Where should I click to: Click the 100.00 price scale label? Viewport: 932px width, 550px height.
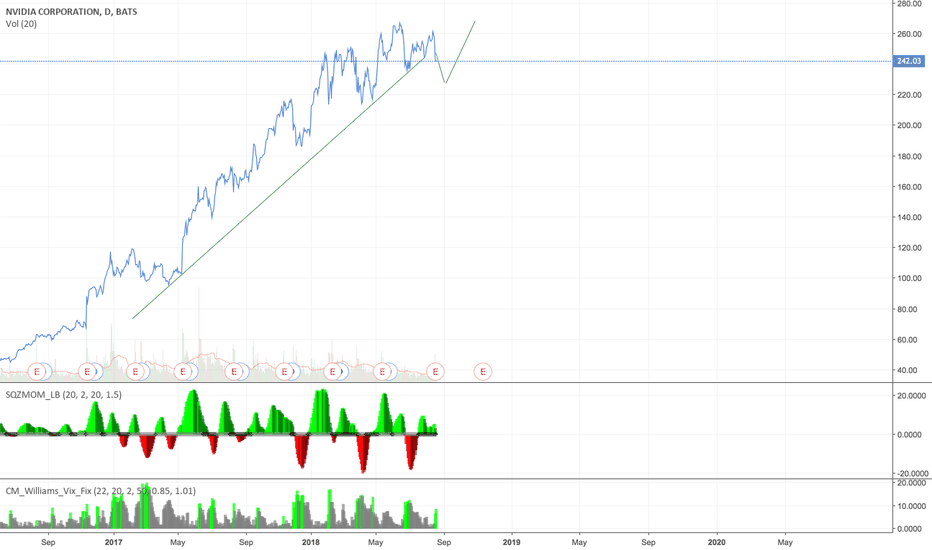(x=909, y=278)
